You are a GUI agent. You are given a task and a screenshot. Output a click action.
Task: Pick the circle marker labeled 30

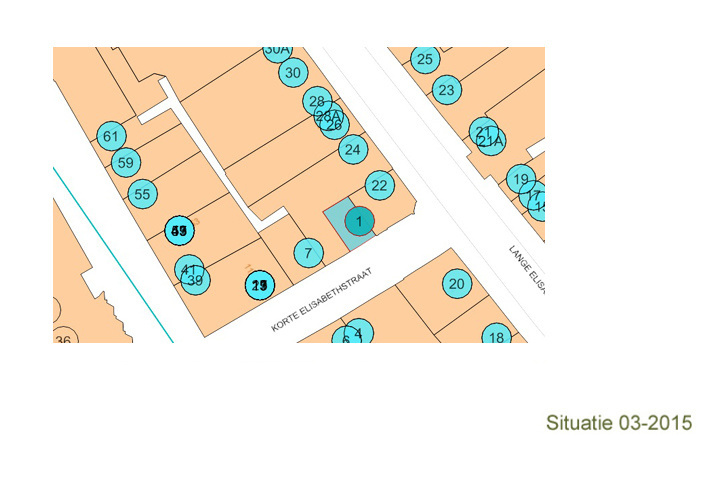[292, 72]
